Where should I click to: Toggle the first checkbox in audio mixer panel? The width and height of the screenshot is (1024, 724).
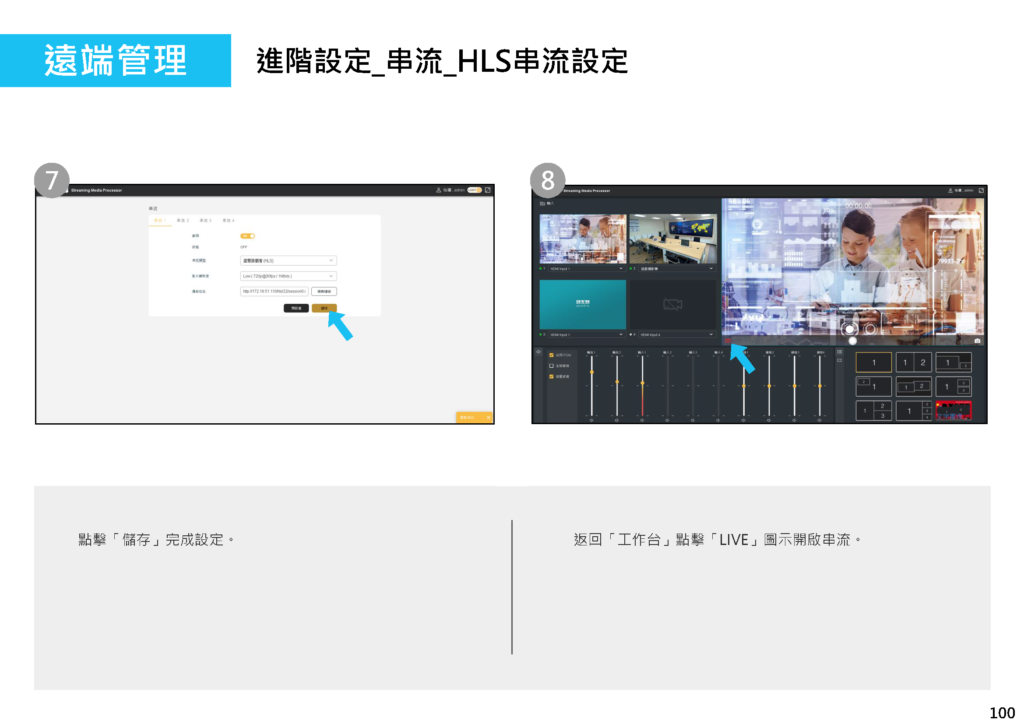tap(550, 355)
